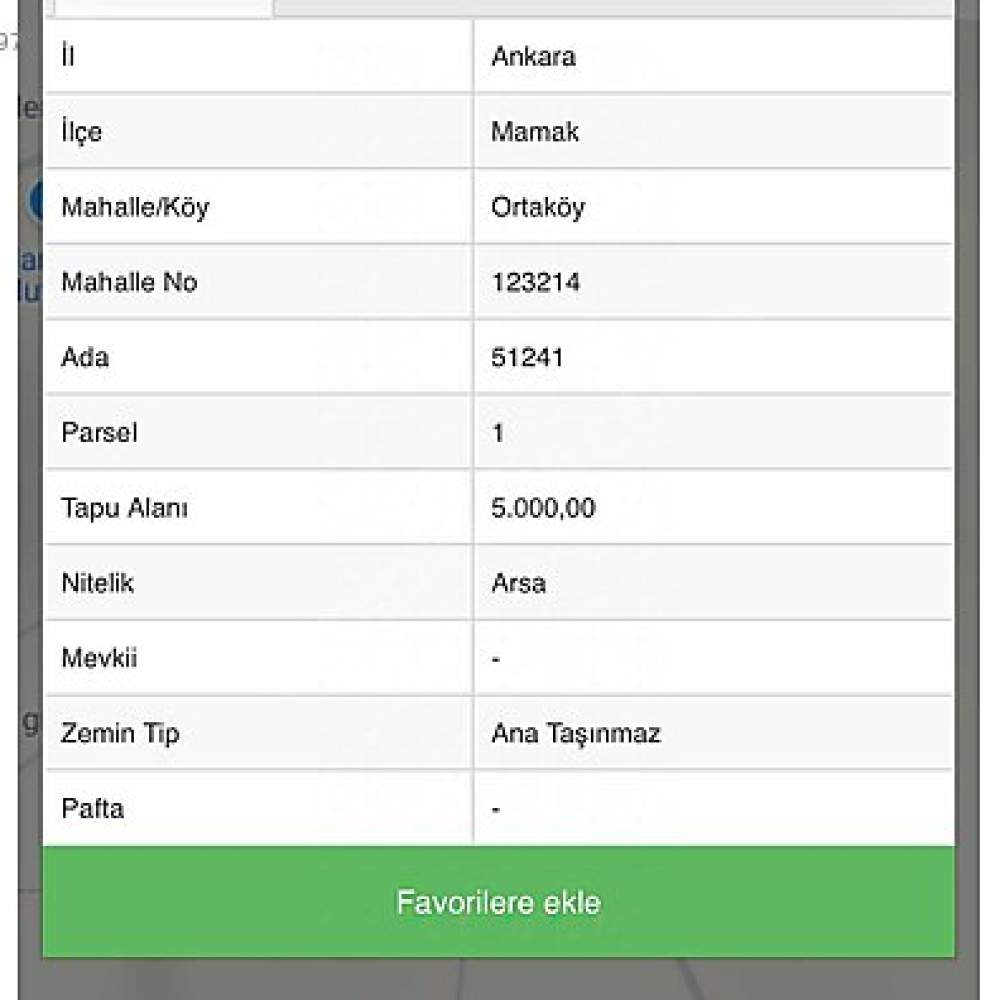This screenshot has width=1000, height=1000.
Task: Click the Parsel value 1
Action: pos(498,433)
